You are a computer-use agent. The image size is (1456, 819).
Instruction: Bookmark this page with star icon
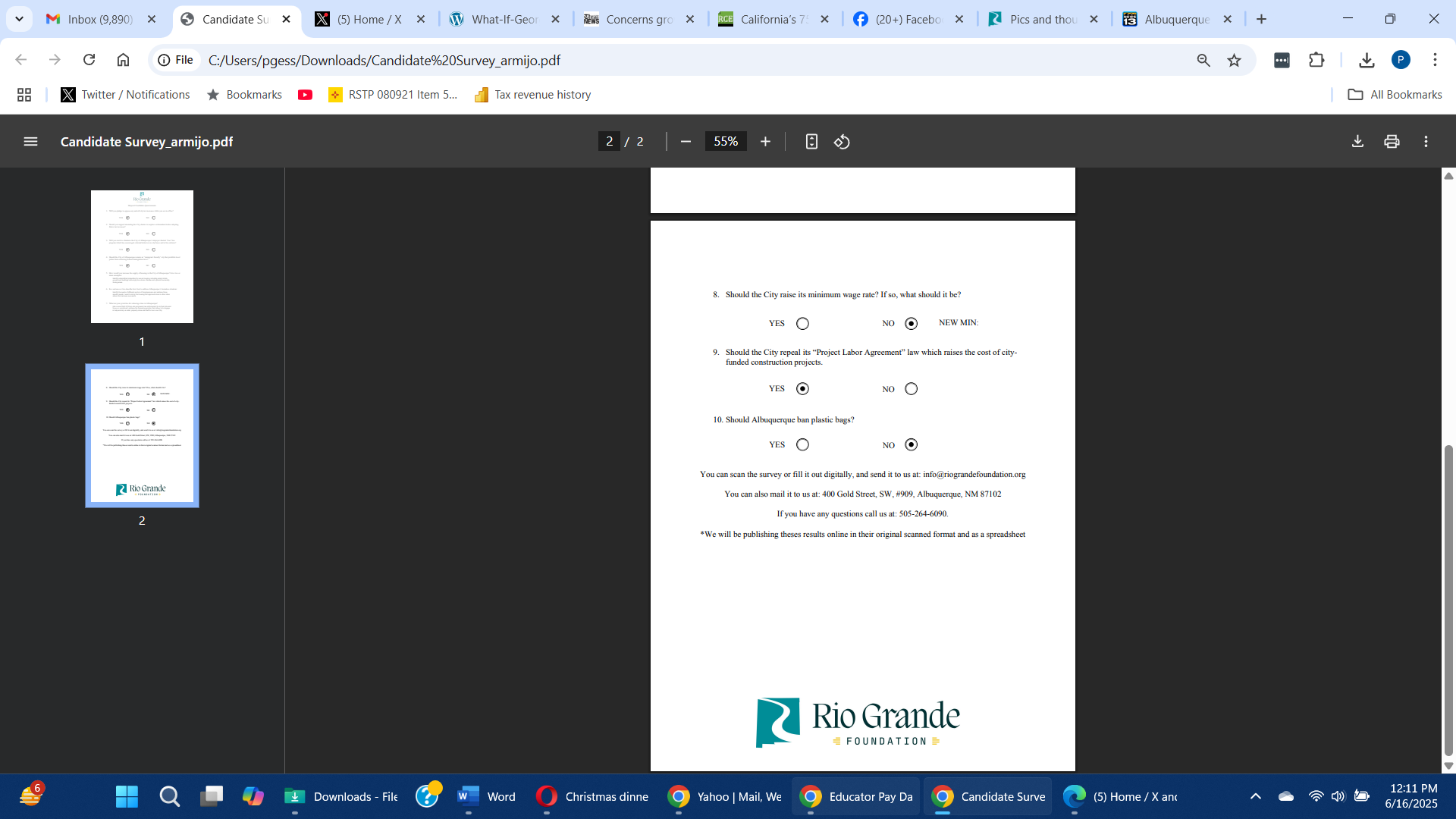1235,60
